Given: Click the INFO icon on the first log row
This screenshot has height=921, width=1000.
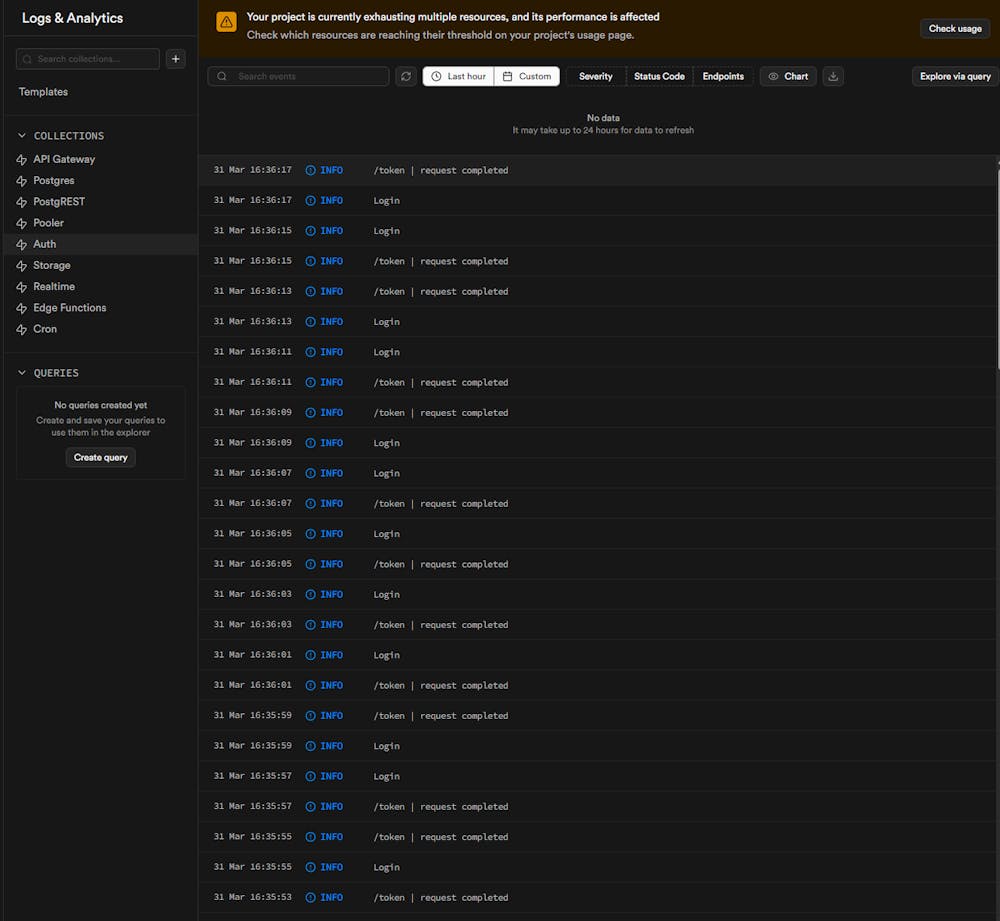Looking at the screenshot, I should point(310,170).
